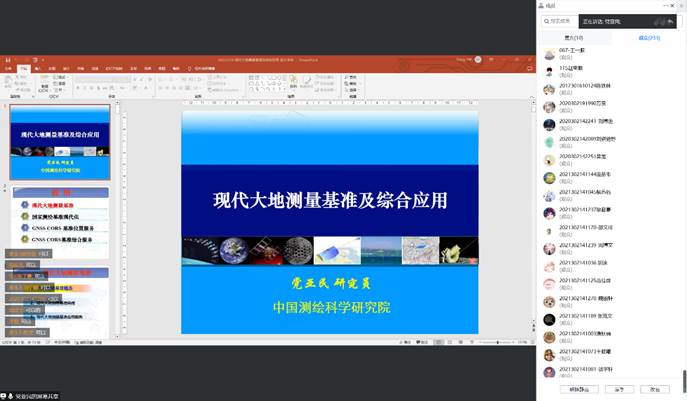Select the member row starting with 2021302141144
Screen dimensions: 687x401
(612, 177)
